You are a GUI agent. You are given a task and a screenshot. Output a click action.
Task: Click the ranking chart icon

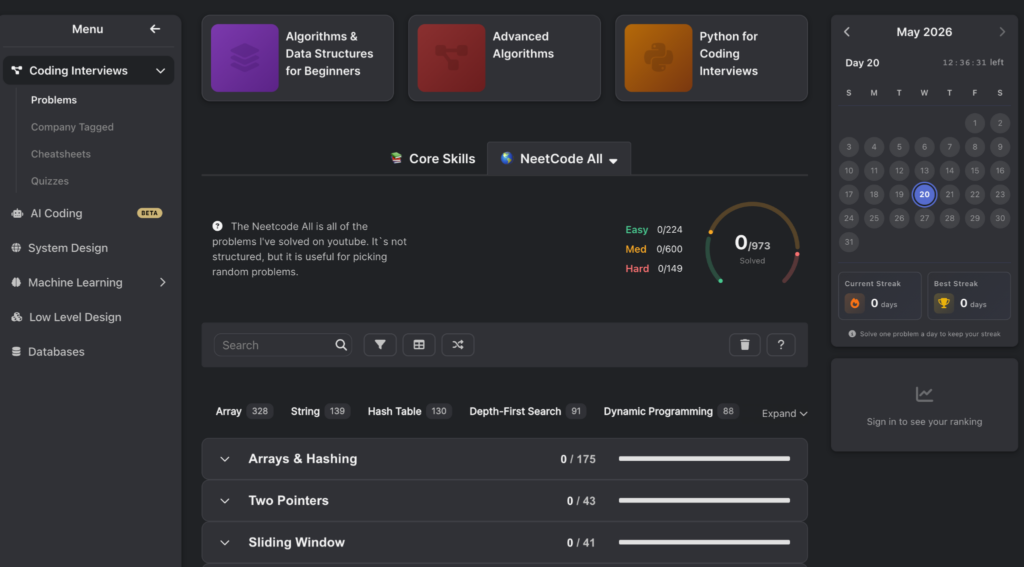pyautogui.click(x=924, y=394)
